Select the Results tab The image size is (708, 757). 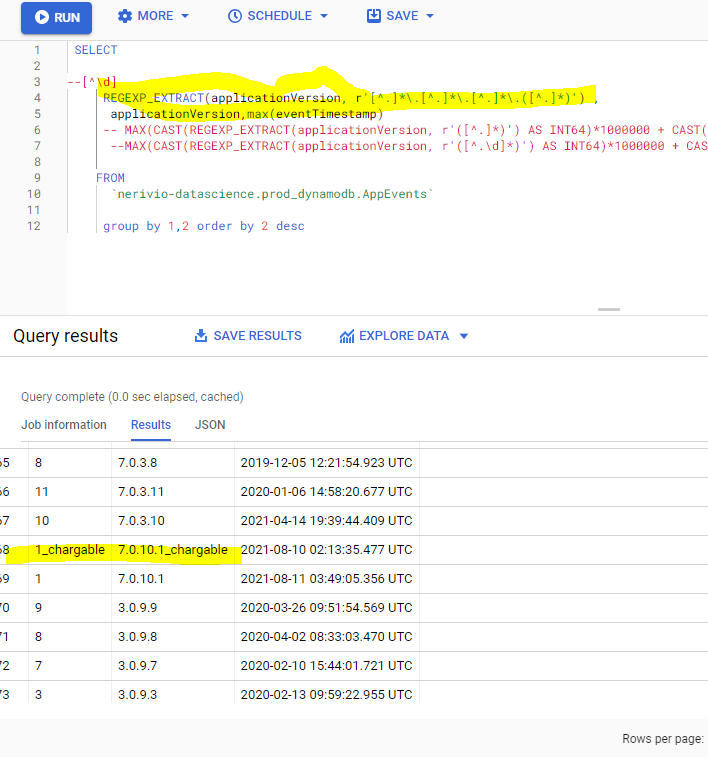pos(151,425)
